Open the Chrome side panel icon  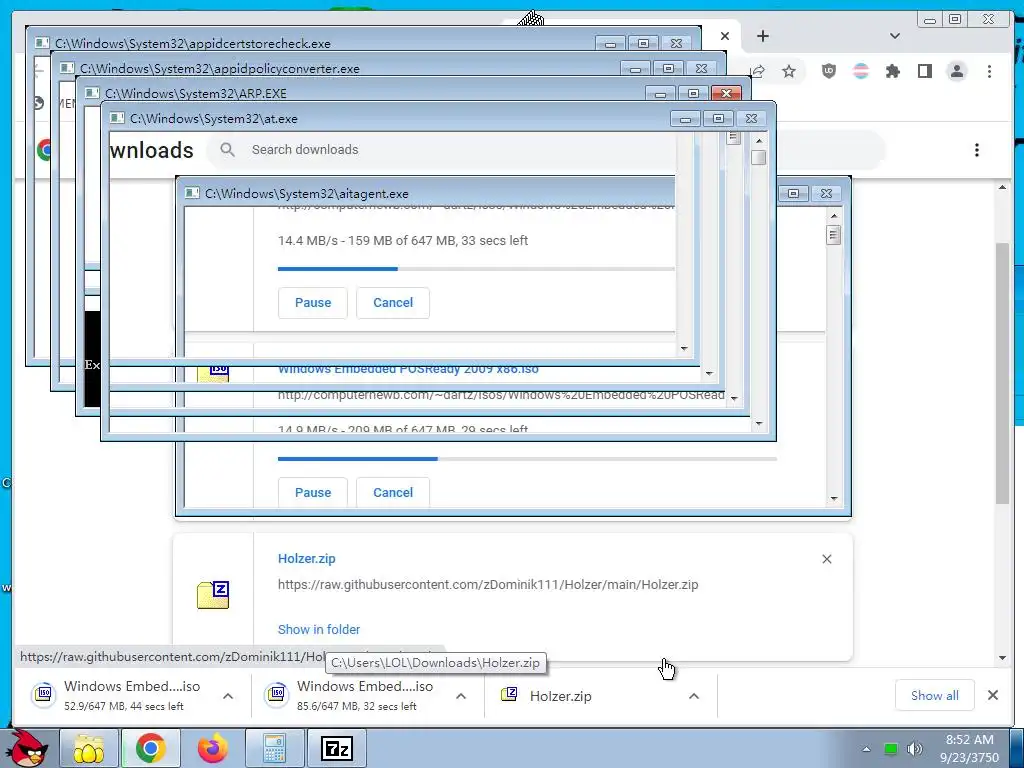pyautogui.click(x=925, y=71)
